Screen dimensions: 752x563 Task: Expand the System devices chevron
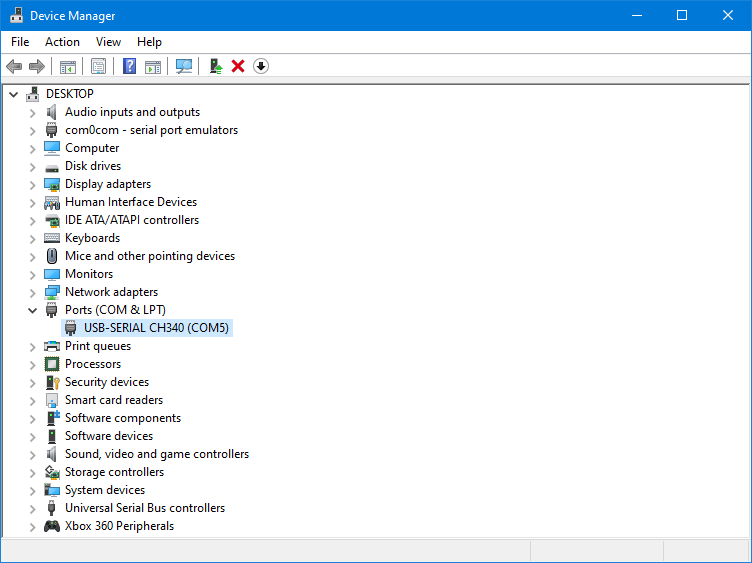pyautogui.click(x=32, y=491)
